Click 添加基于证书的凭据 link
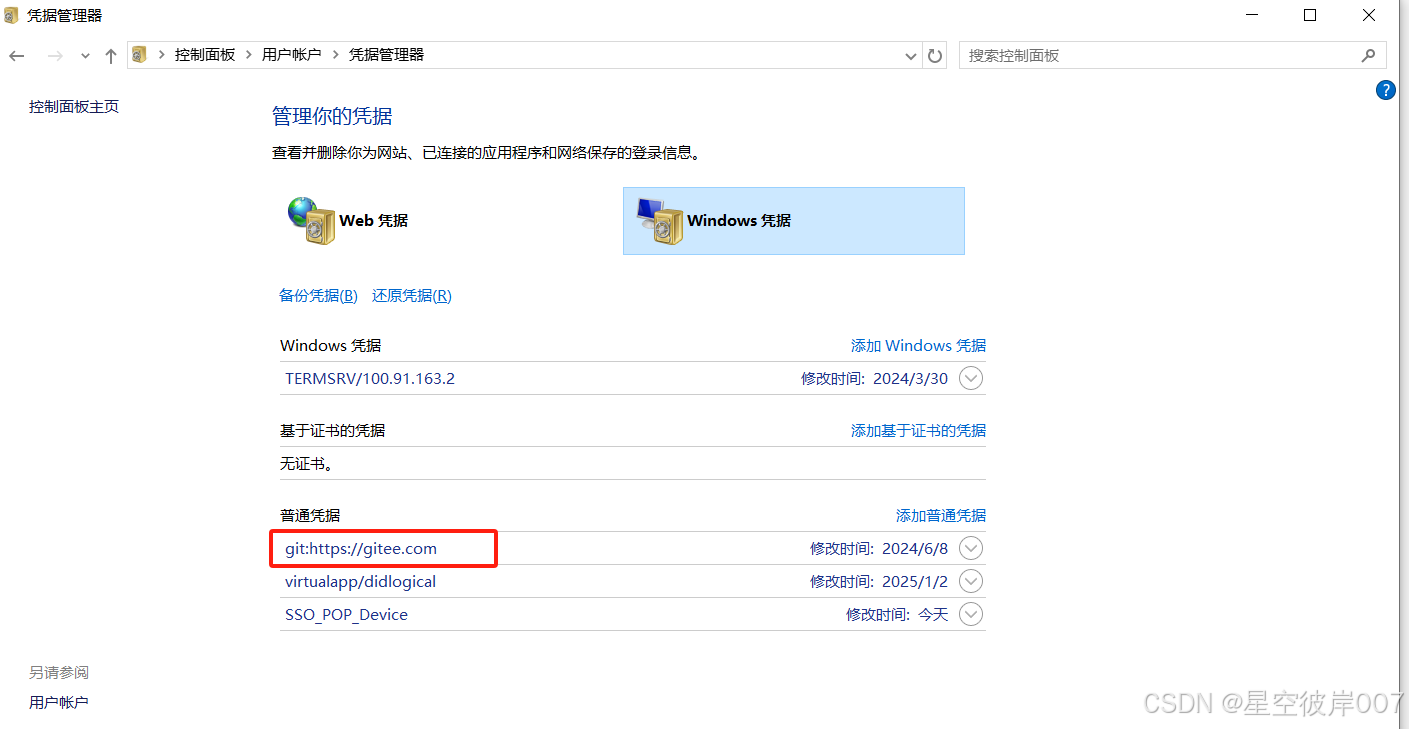This screenshot has width=1409, height=729. point(918,431)
